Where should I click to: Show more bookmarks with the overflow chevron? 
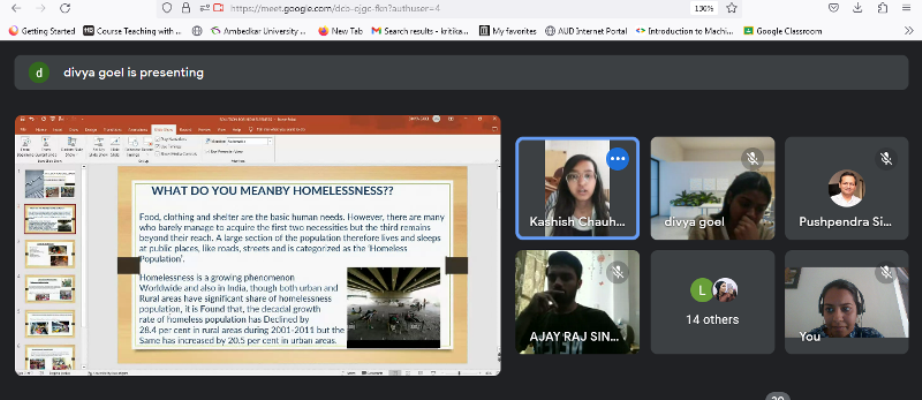908,31
